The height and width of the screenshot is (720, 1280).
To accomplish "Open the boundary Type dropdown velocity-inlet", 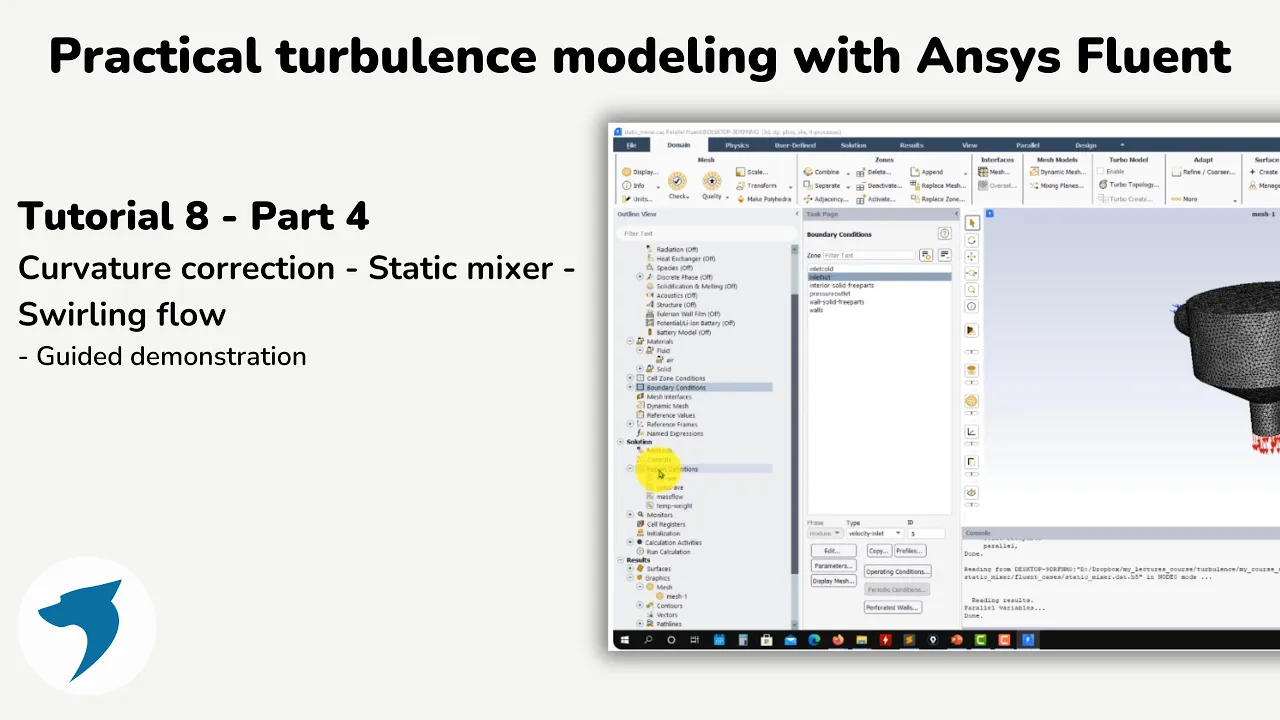I will tap(875, 534).
